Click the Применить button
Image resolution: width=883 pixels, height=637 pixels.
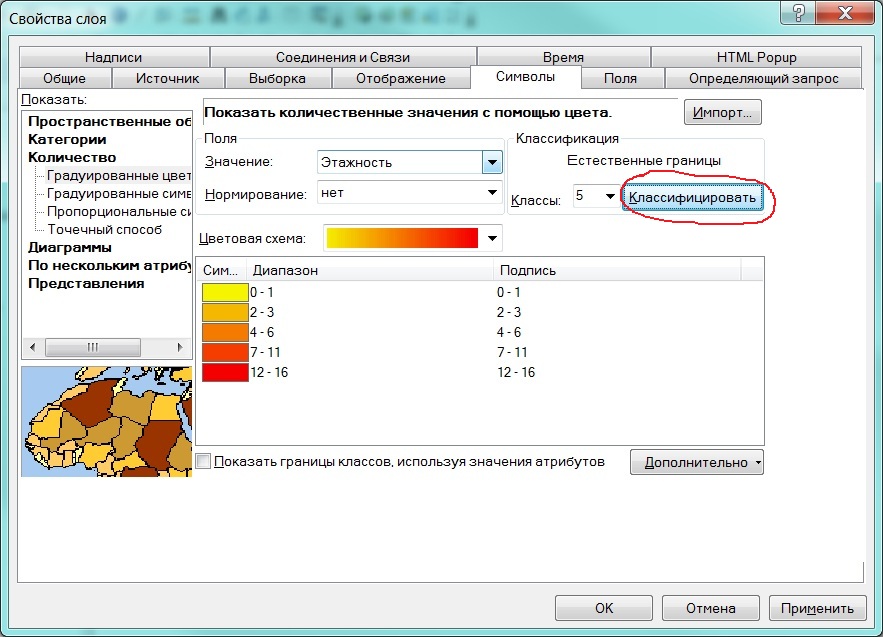click(817, 607)
